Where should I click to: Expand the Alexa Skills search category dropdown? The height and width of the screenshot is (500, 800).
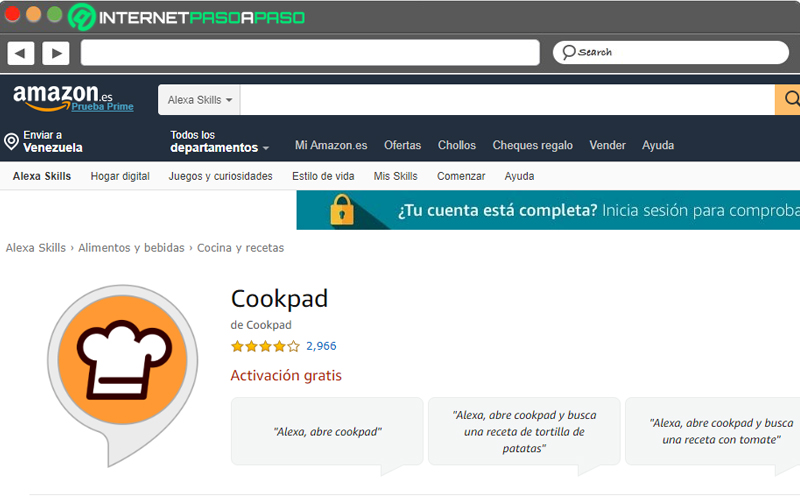199,100
